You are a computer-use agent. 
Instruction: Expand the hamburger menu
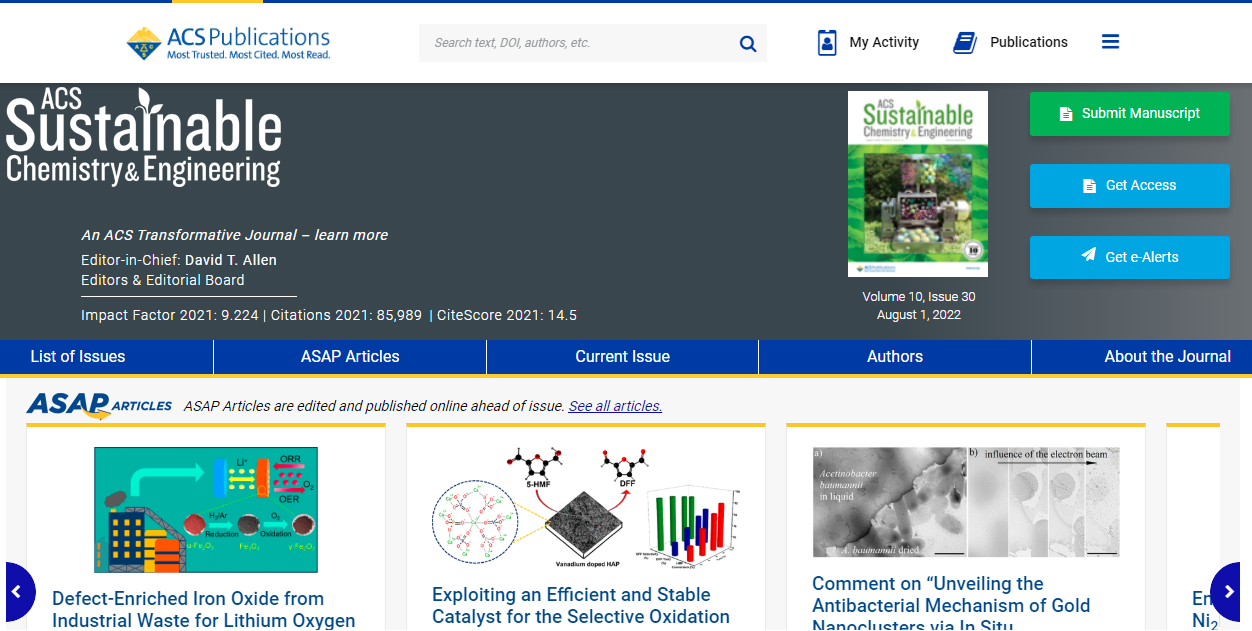[1110, 42]
